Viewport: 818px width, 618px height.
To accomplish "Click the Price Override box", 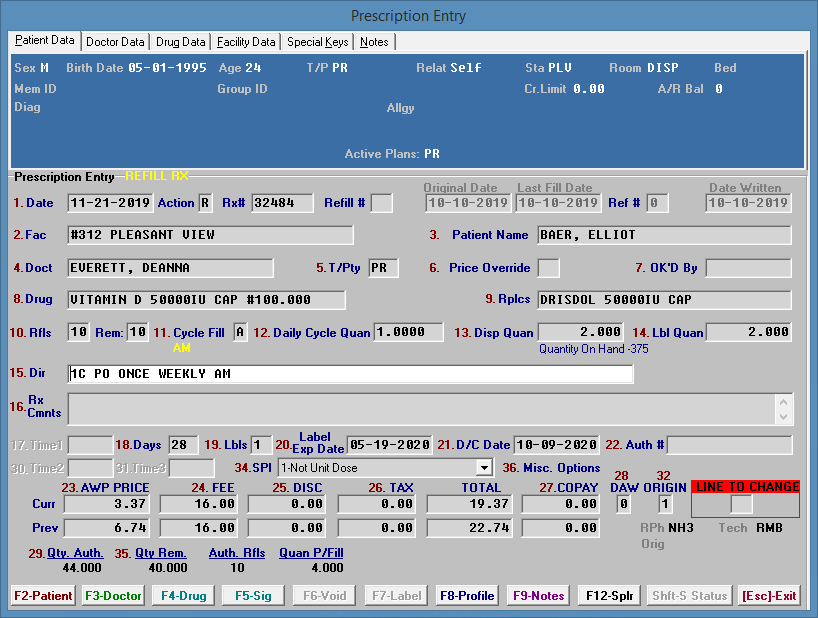I will coord(548,268).
